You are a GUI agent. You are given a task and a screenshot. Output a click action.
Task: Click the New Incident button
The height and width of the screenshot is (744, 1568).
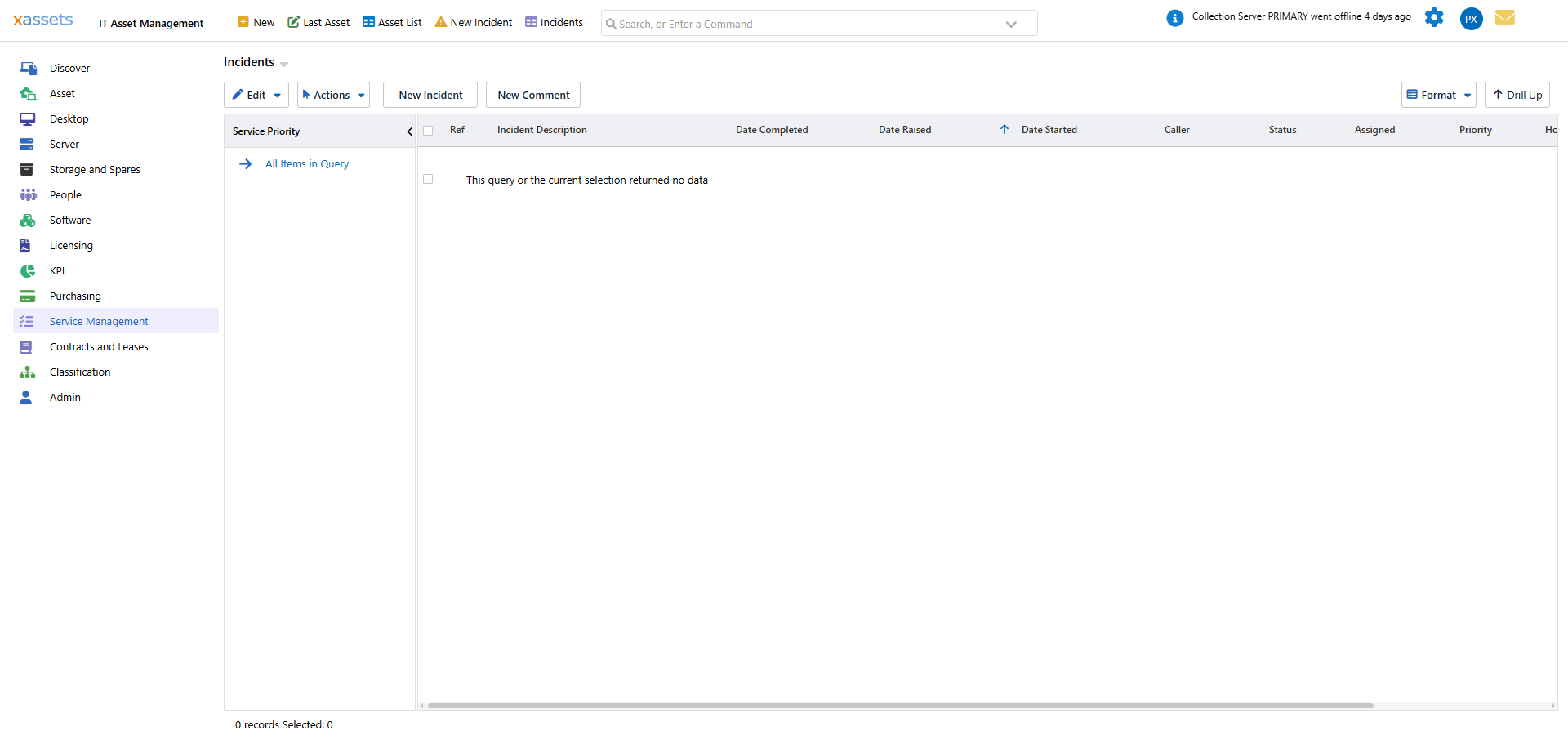click(430, 95)
